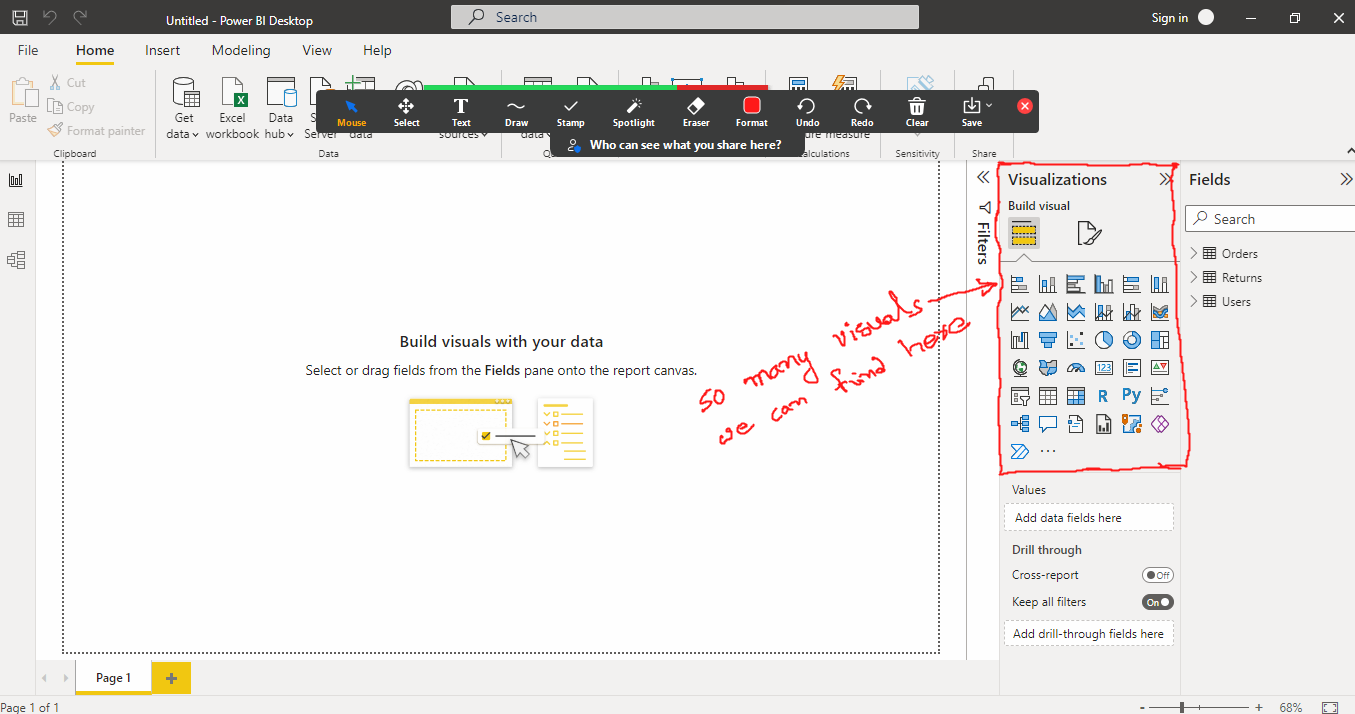The width and height of the screenshot is (1355, 714).
Task: Expand the Filters pane
Action: click(982, 177)
